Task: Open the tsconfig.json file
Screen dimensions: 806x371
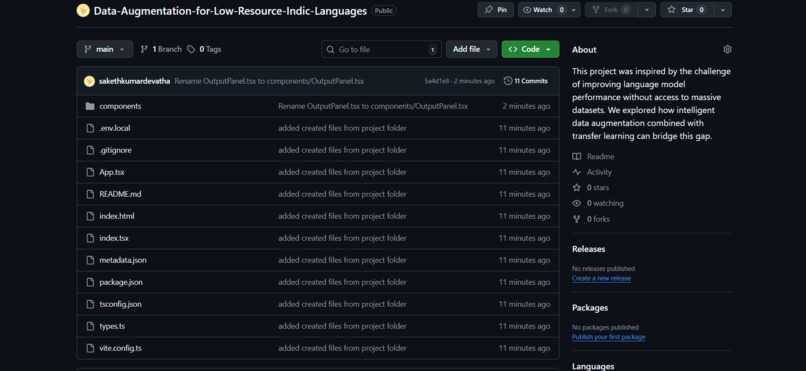Action: pyautogui.click(x=120, y=304)
